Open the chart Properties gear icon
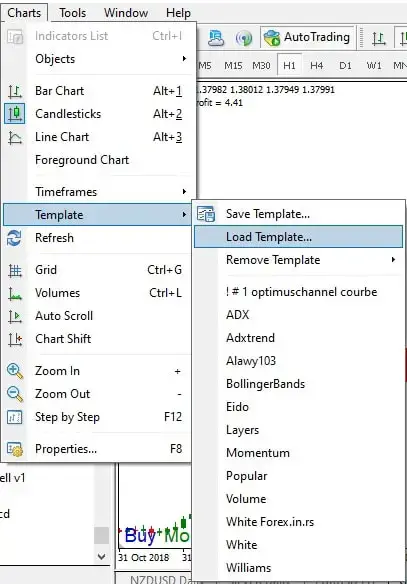This screenshot has height=584, width=407. pyautogui.click(x=15, y=449)
